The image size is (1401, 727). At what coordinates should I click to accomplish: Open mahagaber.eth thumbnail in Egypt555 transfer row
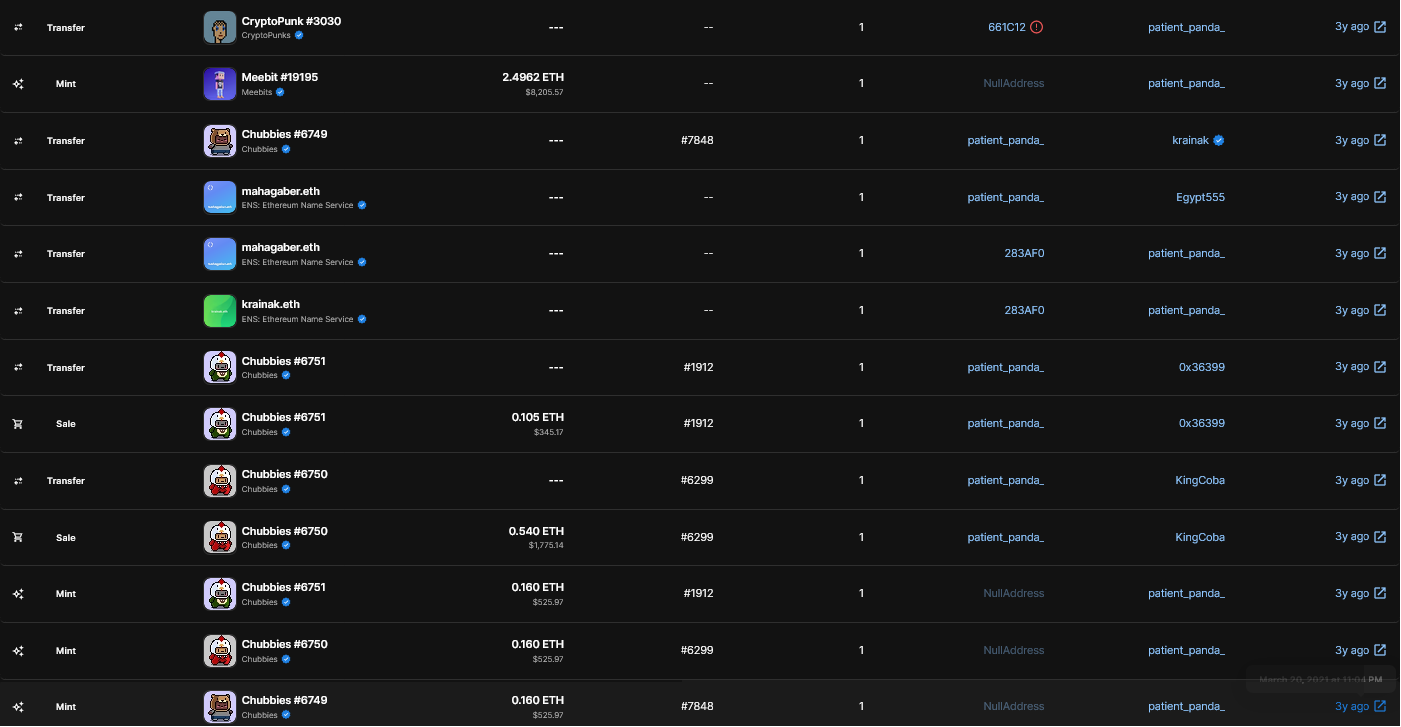click(x=220, y=197)
